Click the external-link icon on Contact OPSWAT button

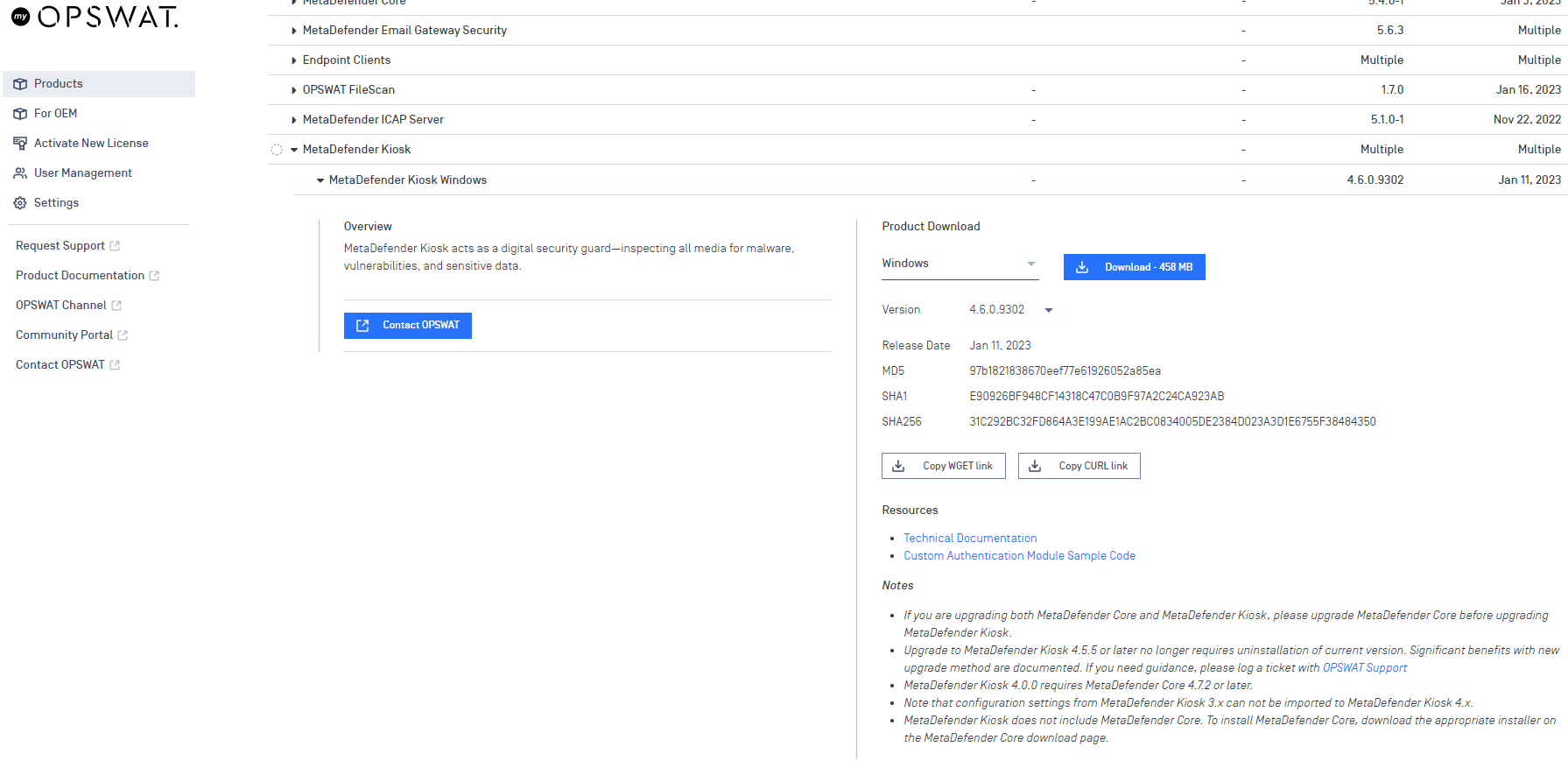pyautogui.click(x=362, y=326)
